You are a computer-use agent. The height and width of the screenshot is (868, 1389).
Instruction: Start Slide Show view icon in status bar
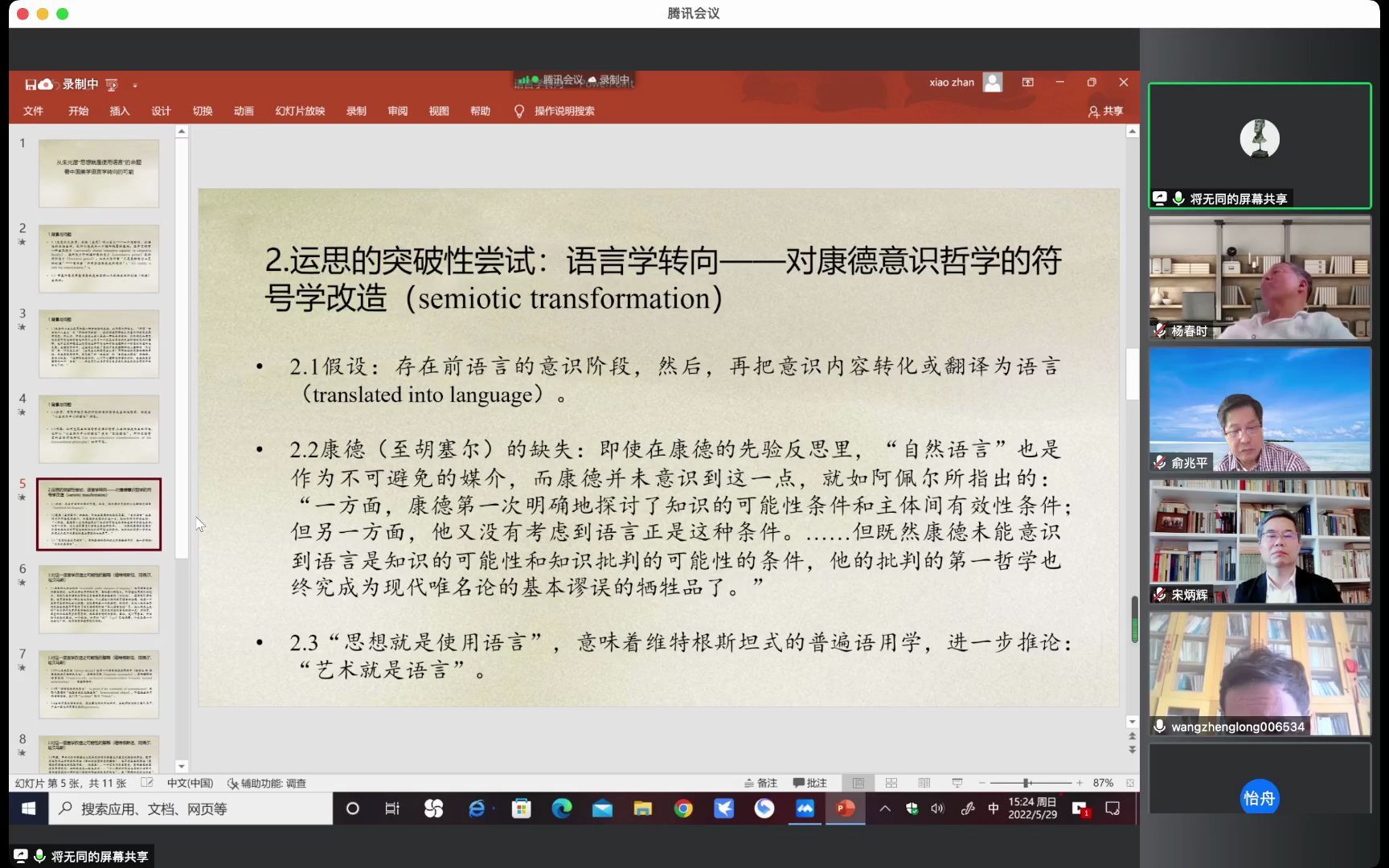[957, 783]
